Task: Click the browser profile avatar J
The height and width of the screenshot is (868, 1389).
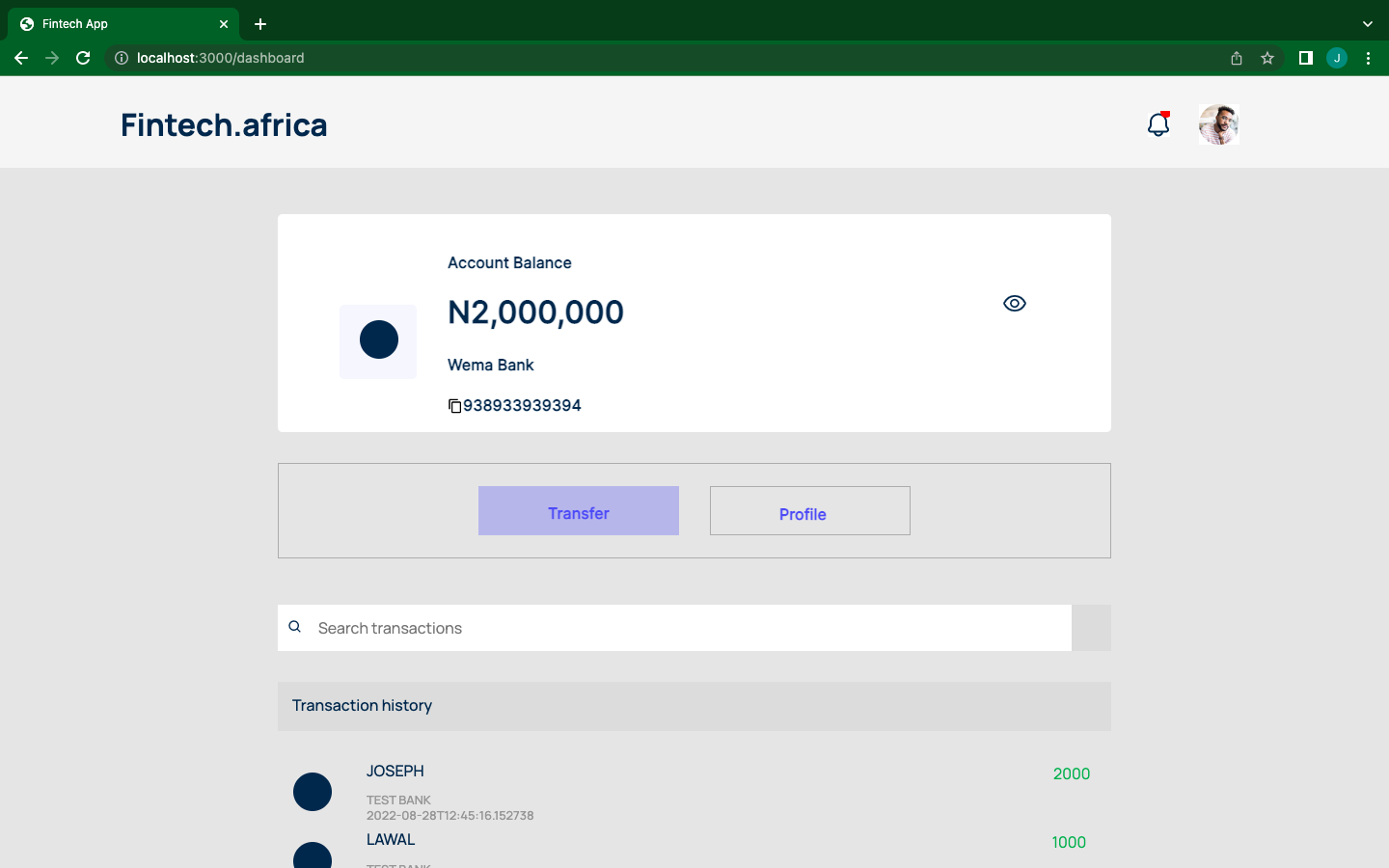Action: [1337, 58]
